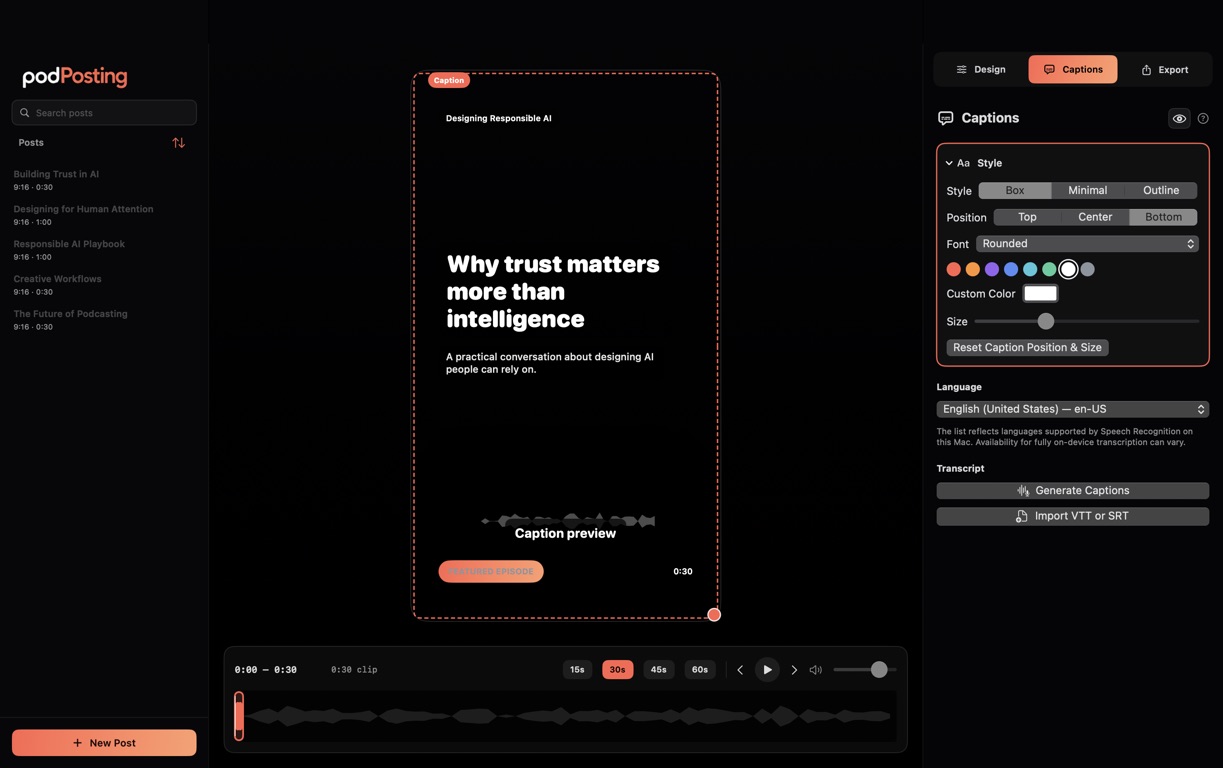Click the Search posts field
Image resolution: width=1223 pixels, height=768 pixels.
pyautogui.click(x=104, y=113)
